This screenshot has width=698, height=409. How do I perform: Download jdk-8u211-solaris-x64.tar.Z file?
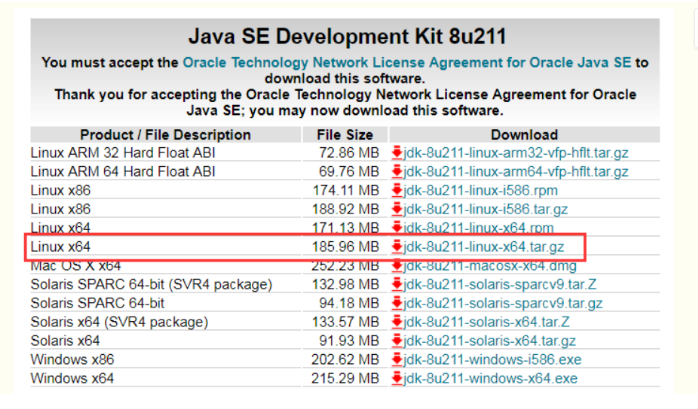(487, 322)
